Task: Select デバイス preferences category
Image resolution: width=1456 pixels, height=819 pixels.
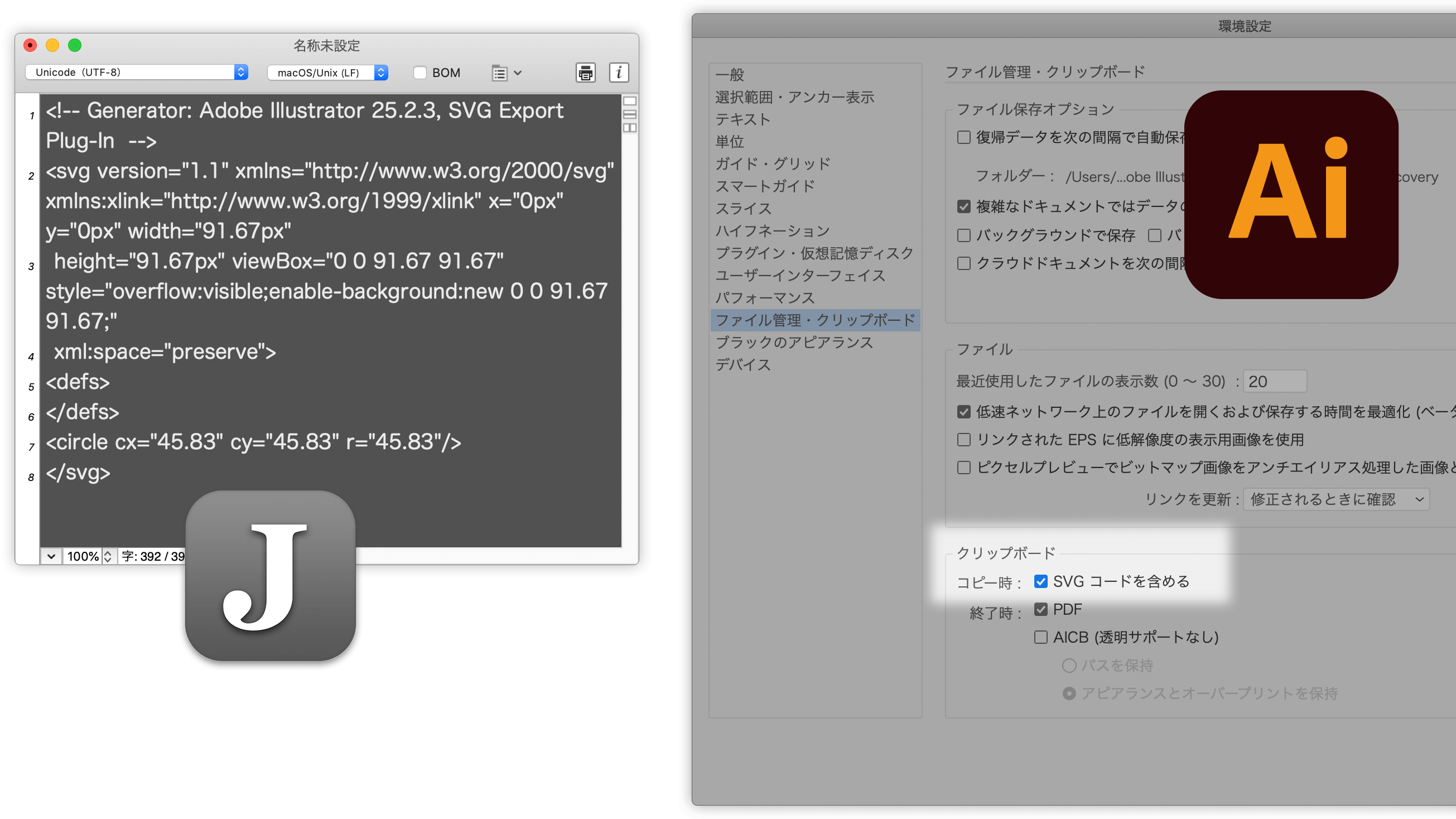Action: pyautogui.click(x=743, y=364)
